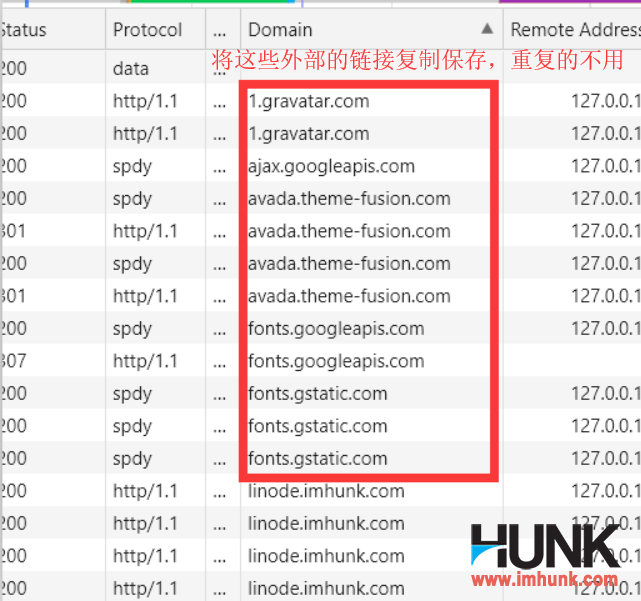Select the ajax.googleapis.com request row
This screenshot has width=641, height=601.
coord(331,166)
